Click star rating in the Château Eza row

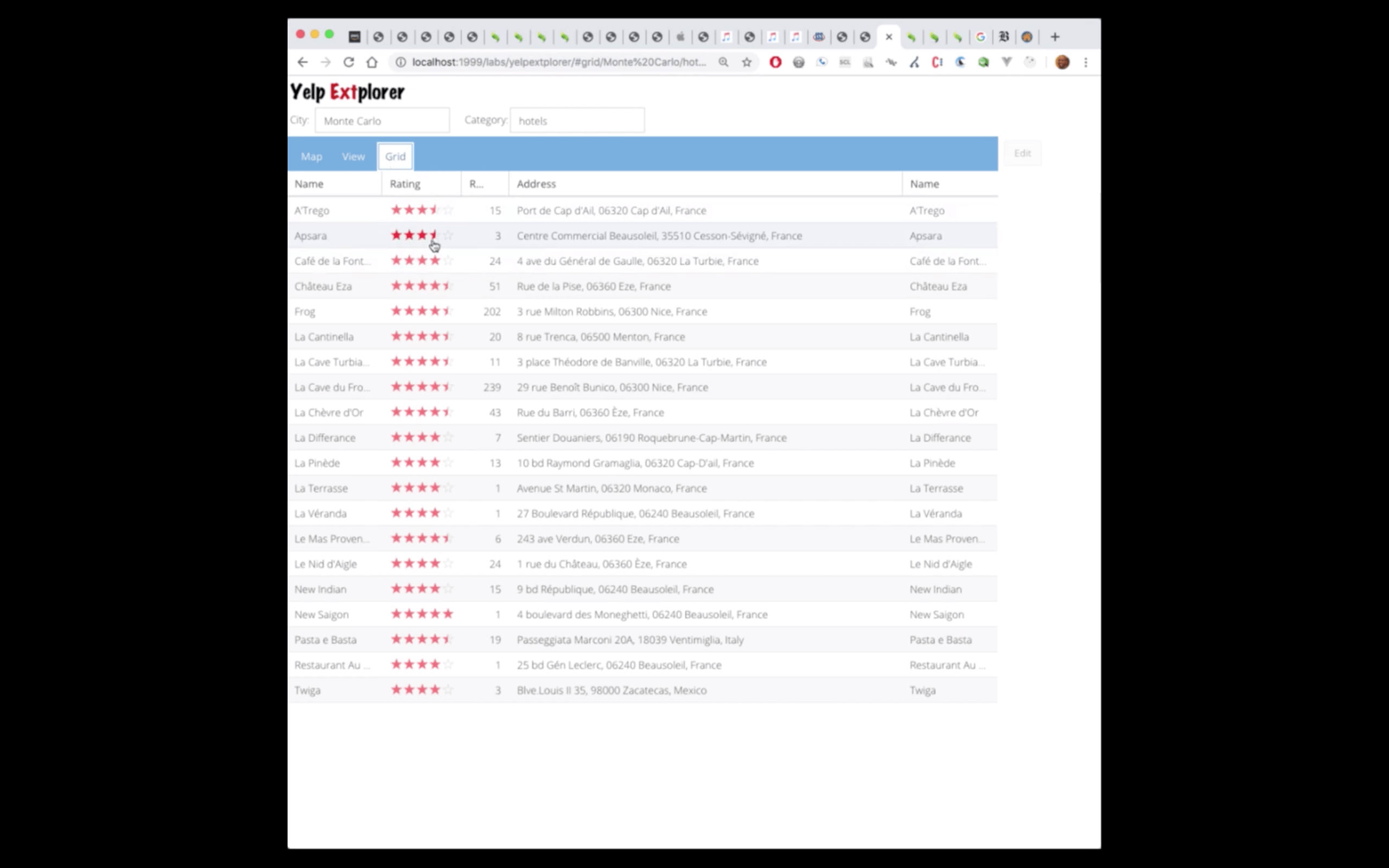pos(422,286)
